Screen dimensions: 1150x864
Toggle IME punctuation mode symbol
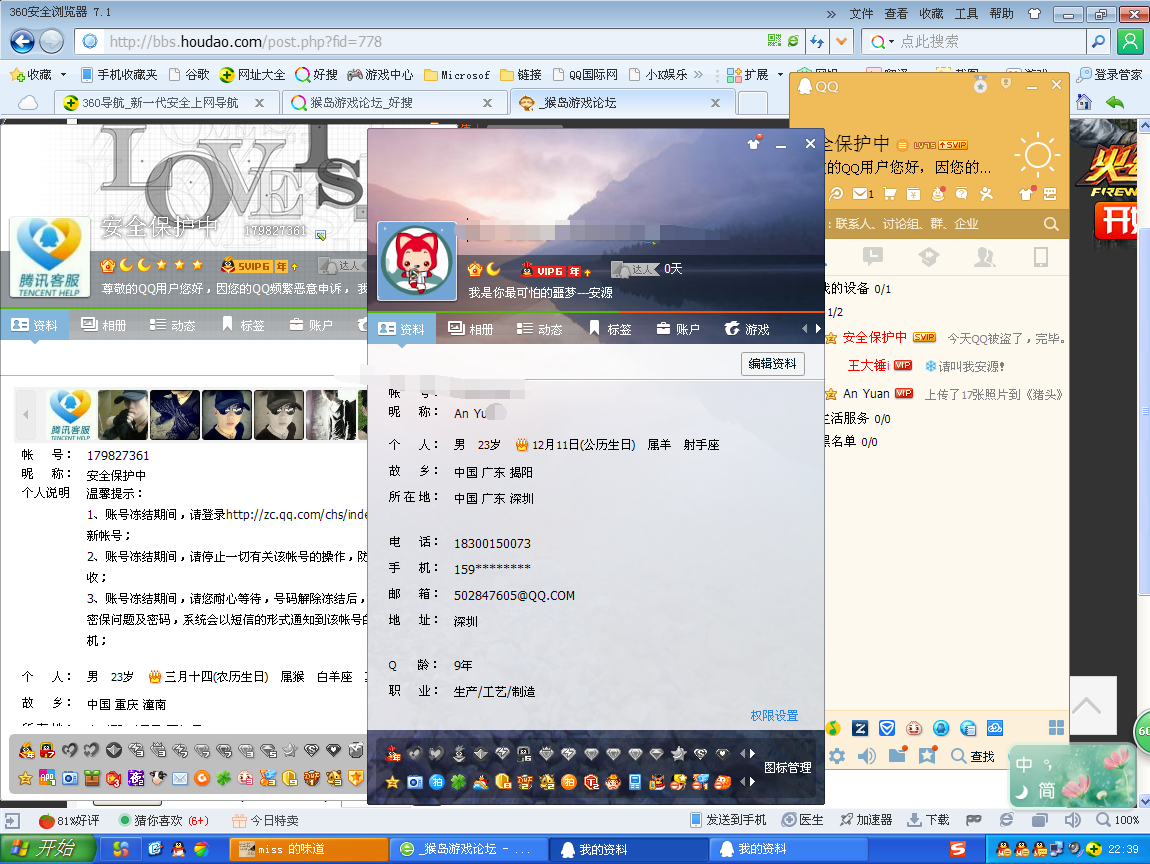coord(1048,765)
